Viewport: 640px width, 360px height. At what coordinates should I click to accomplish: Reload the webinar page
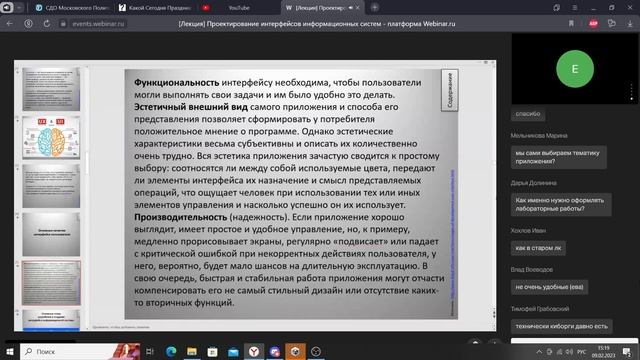pyautogui.click(x=47, y=24)
